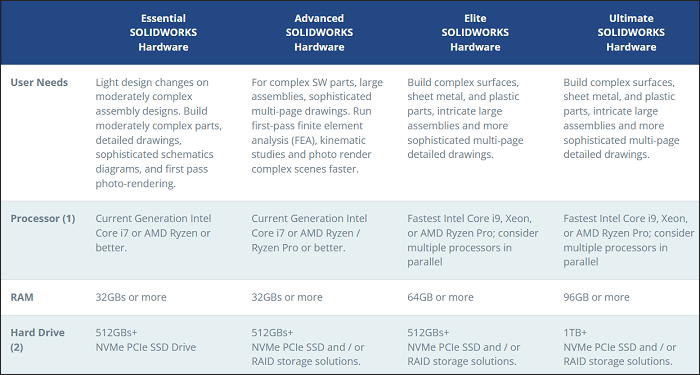Select the Advanced SOLIDWORKS Hardware header
The height and width of the screenshot is (375, 700).
tap(319, 33)
